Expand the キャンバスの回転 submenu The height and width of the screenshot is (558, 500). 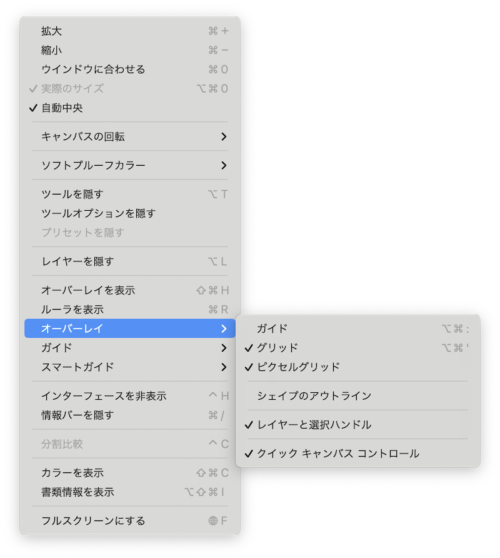coord(130,137)
